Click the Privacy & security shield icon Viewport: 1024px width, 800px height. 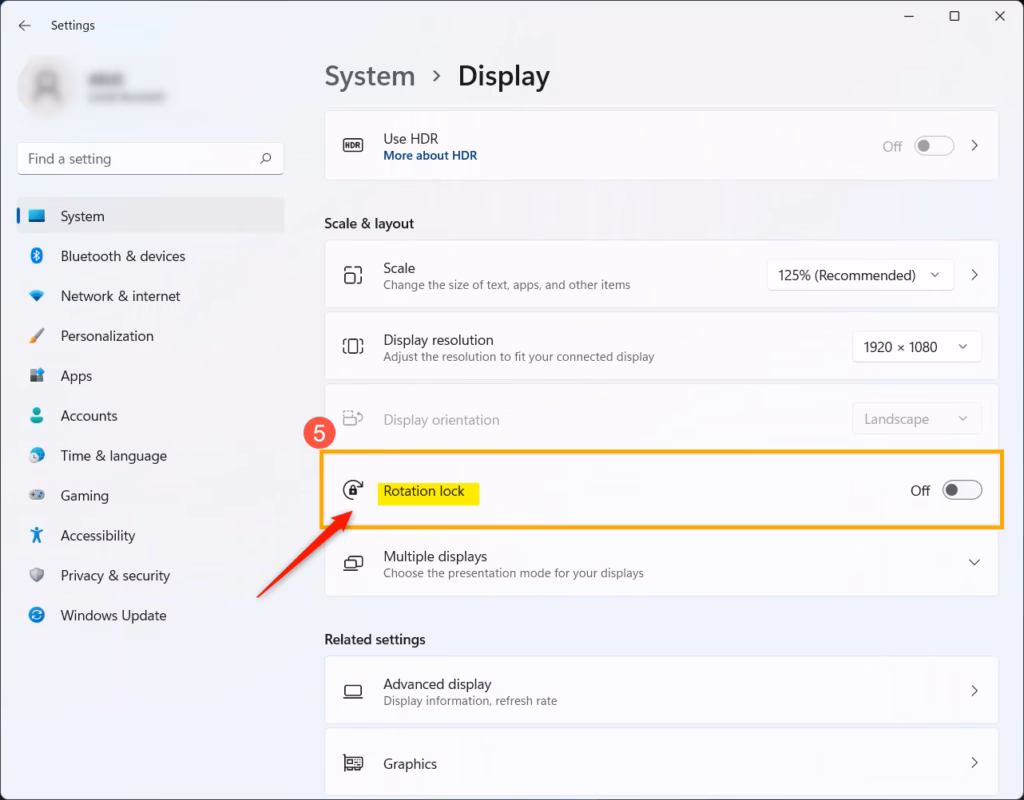click(x=37, y=576)
